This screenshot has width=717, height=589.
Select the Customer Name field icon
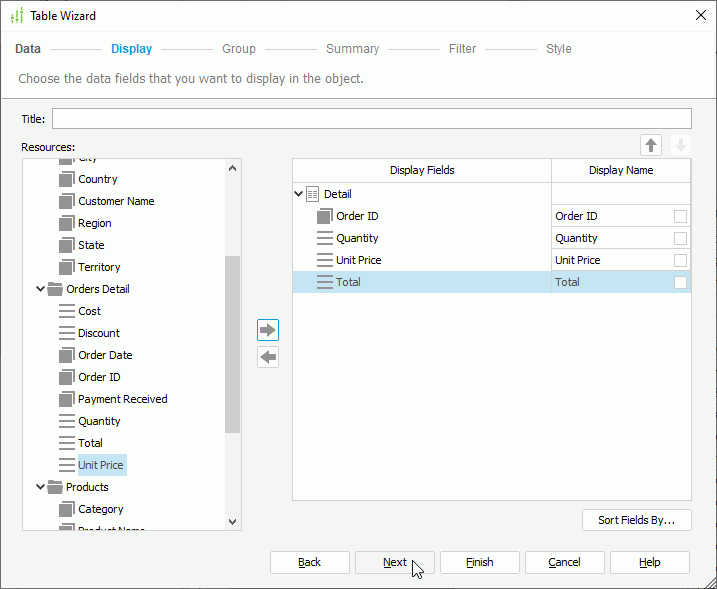(67, 201)
